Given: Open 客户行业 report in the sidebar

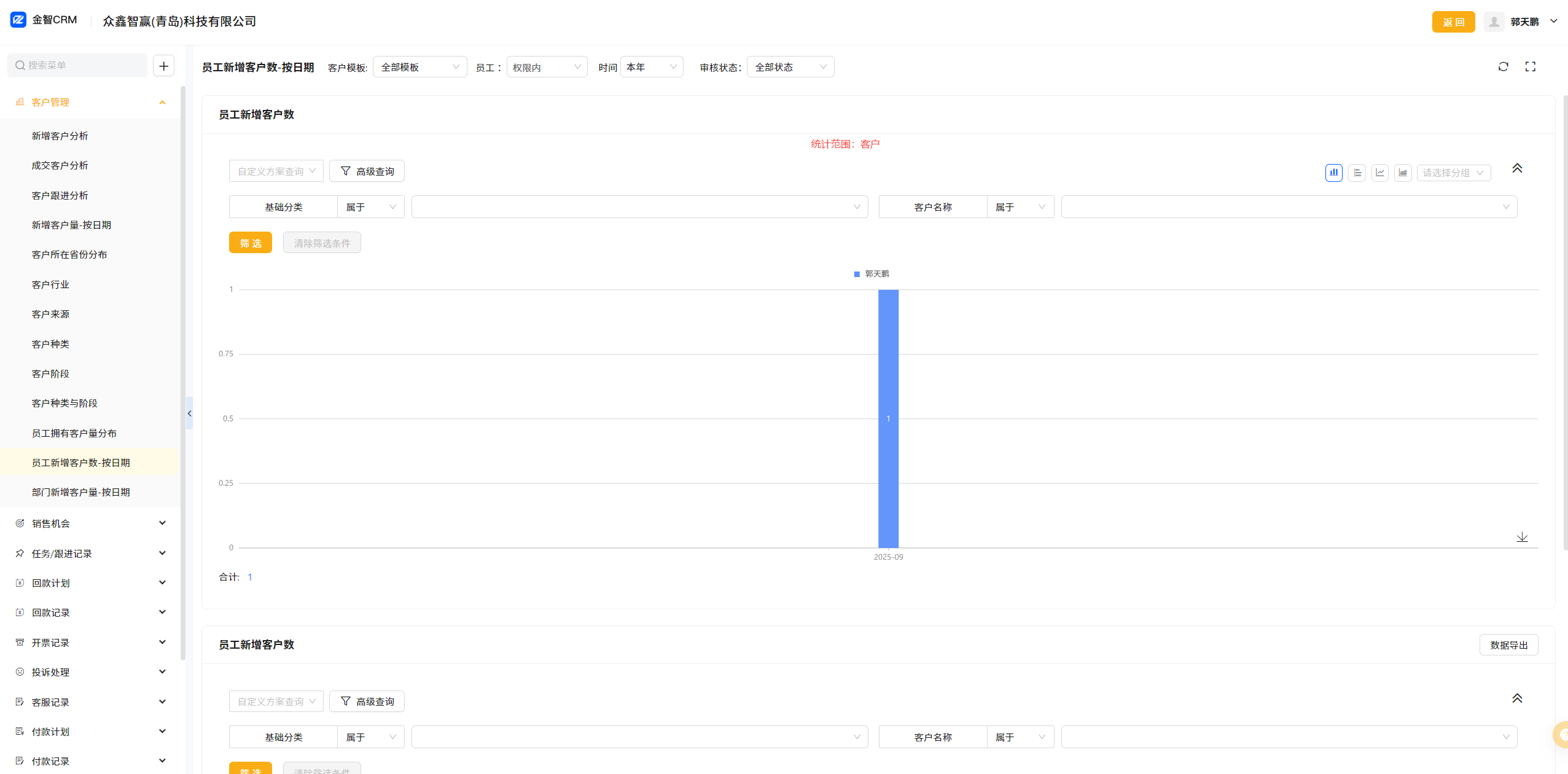Looking at the screenshot, I should coord(50,284).
